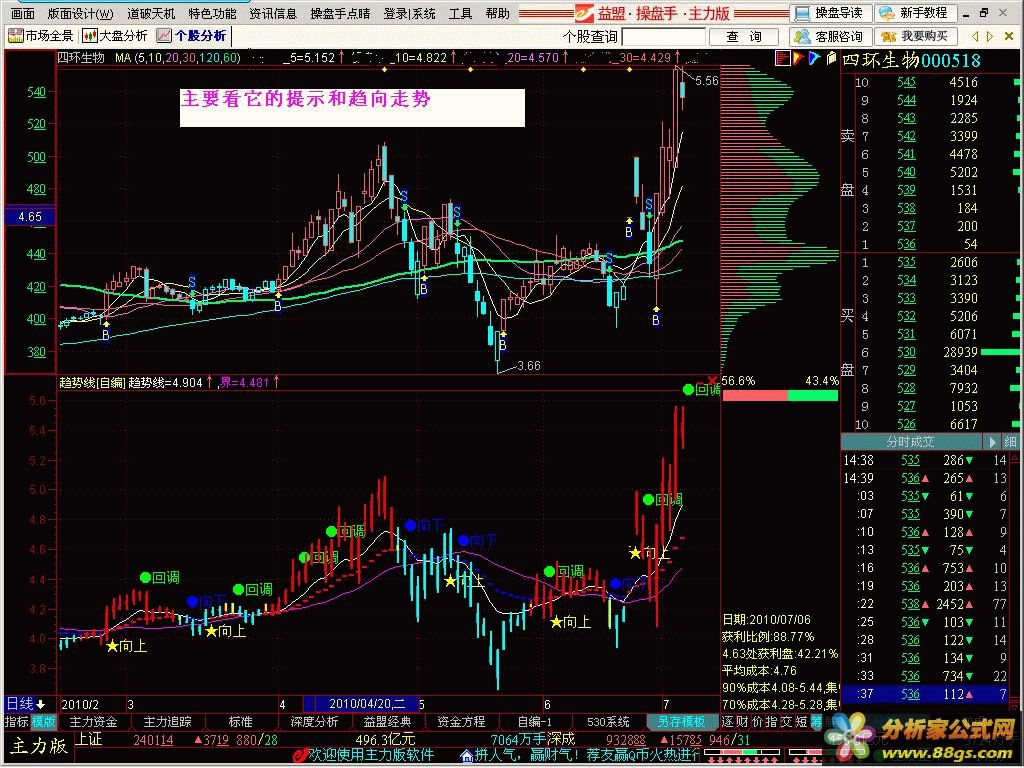Click the blue triangle icon above chart

pyautogui.click(x=814, y=59)
